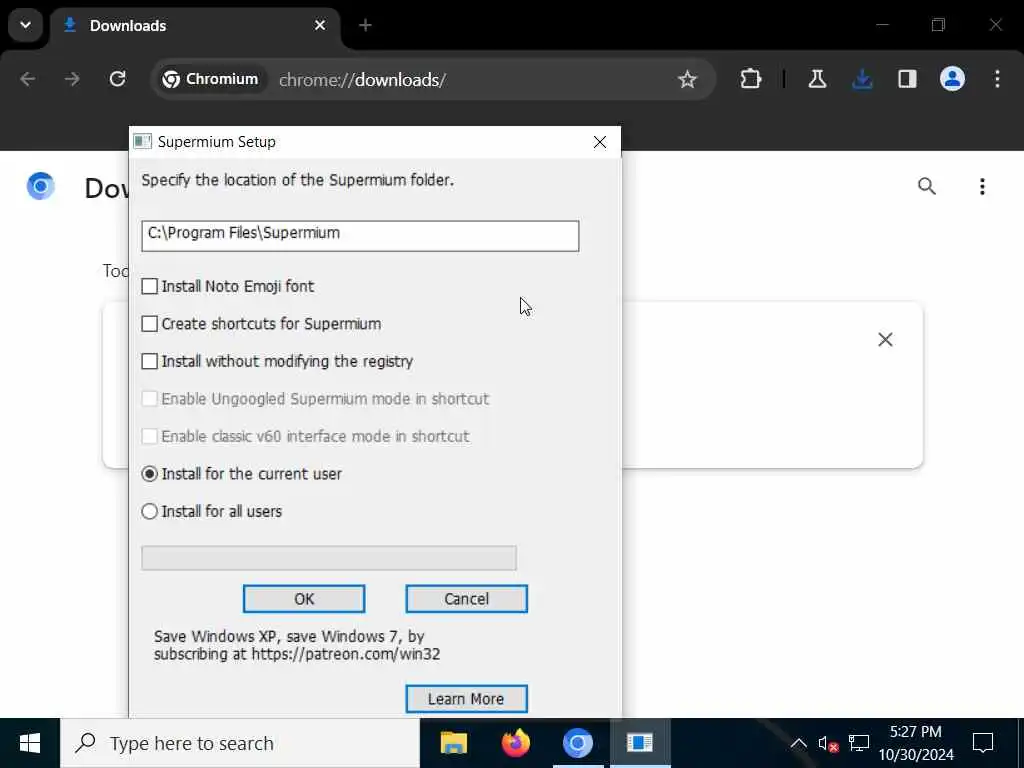Open the tab search dropdown in Chromium
Viewport: 1024px width, 768px height.
pos(25,25)
